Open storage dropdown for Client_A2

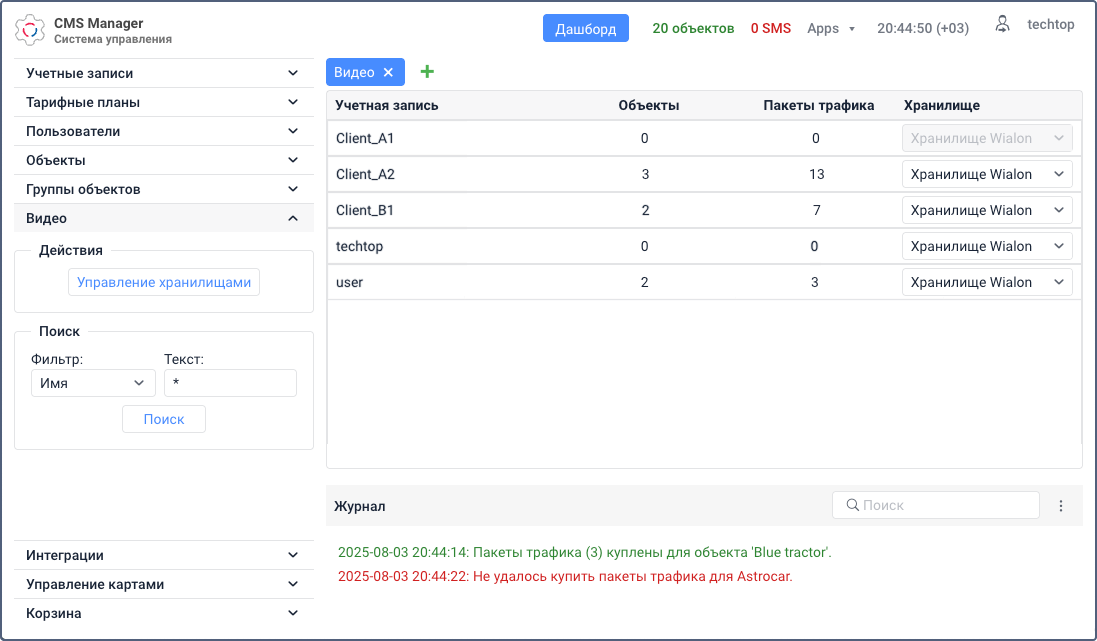coord(987,174)
